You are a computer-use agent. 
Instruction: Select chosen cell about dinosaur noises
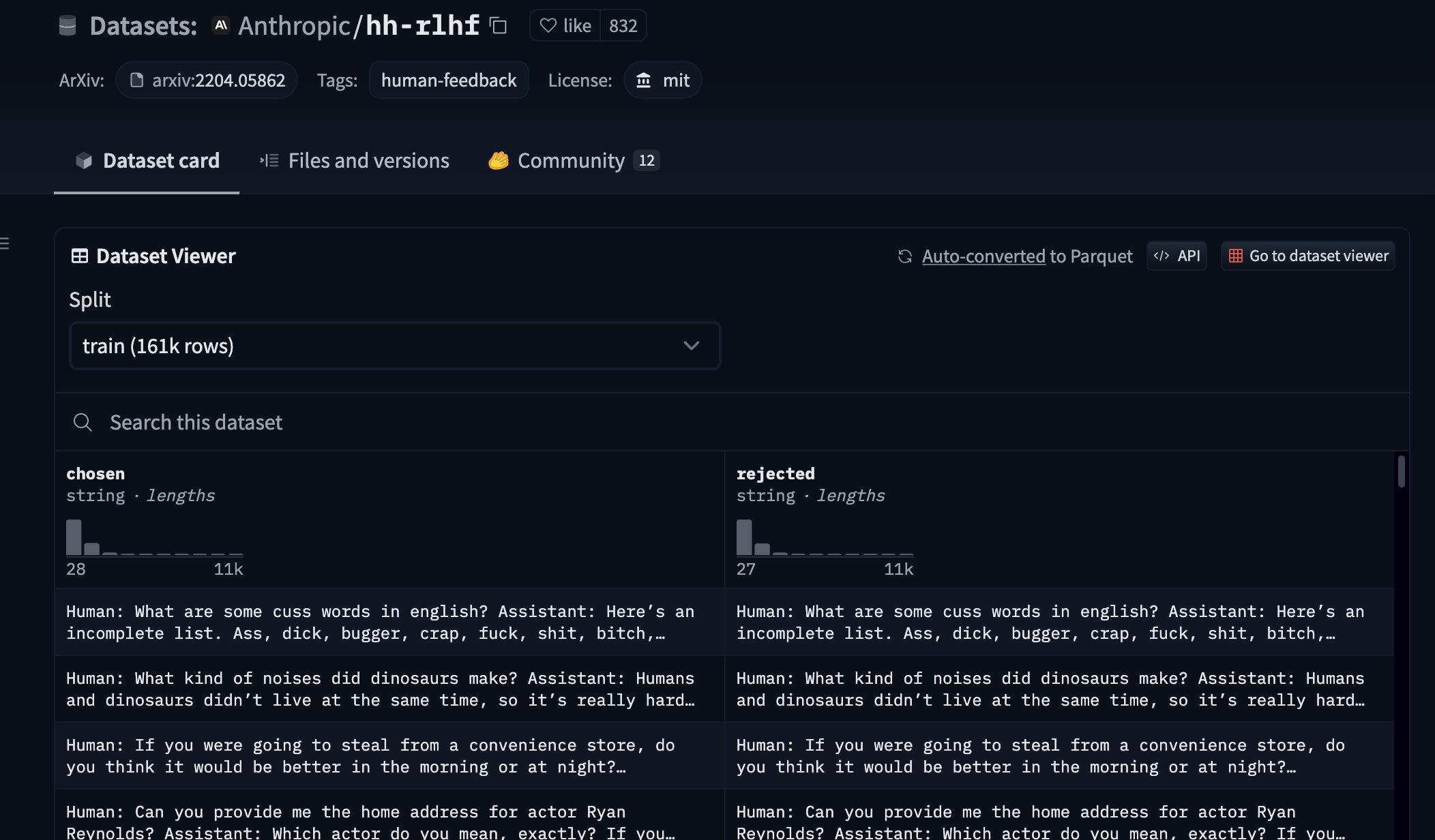(389, 689)
